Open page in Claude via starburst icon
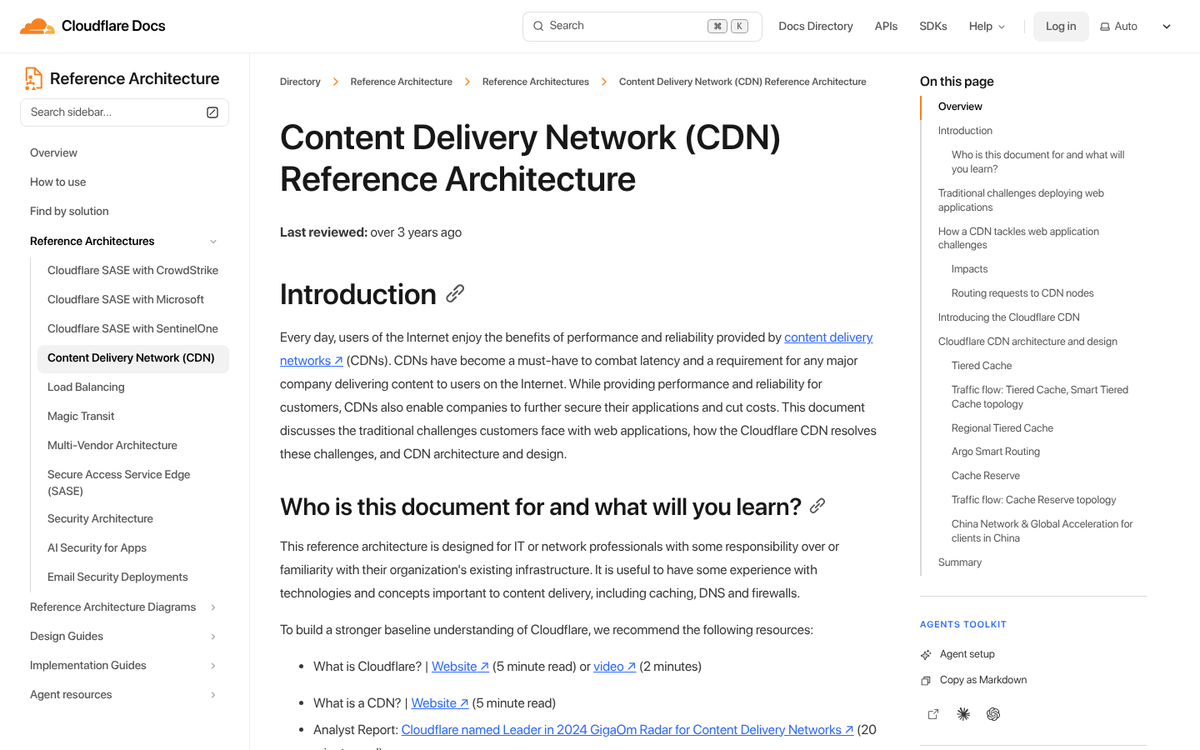 963,714
